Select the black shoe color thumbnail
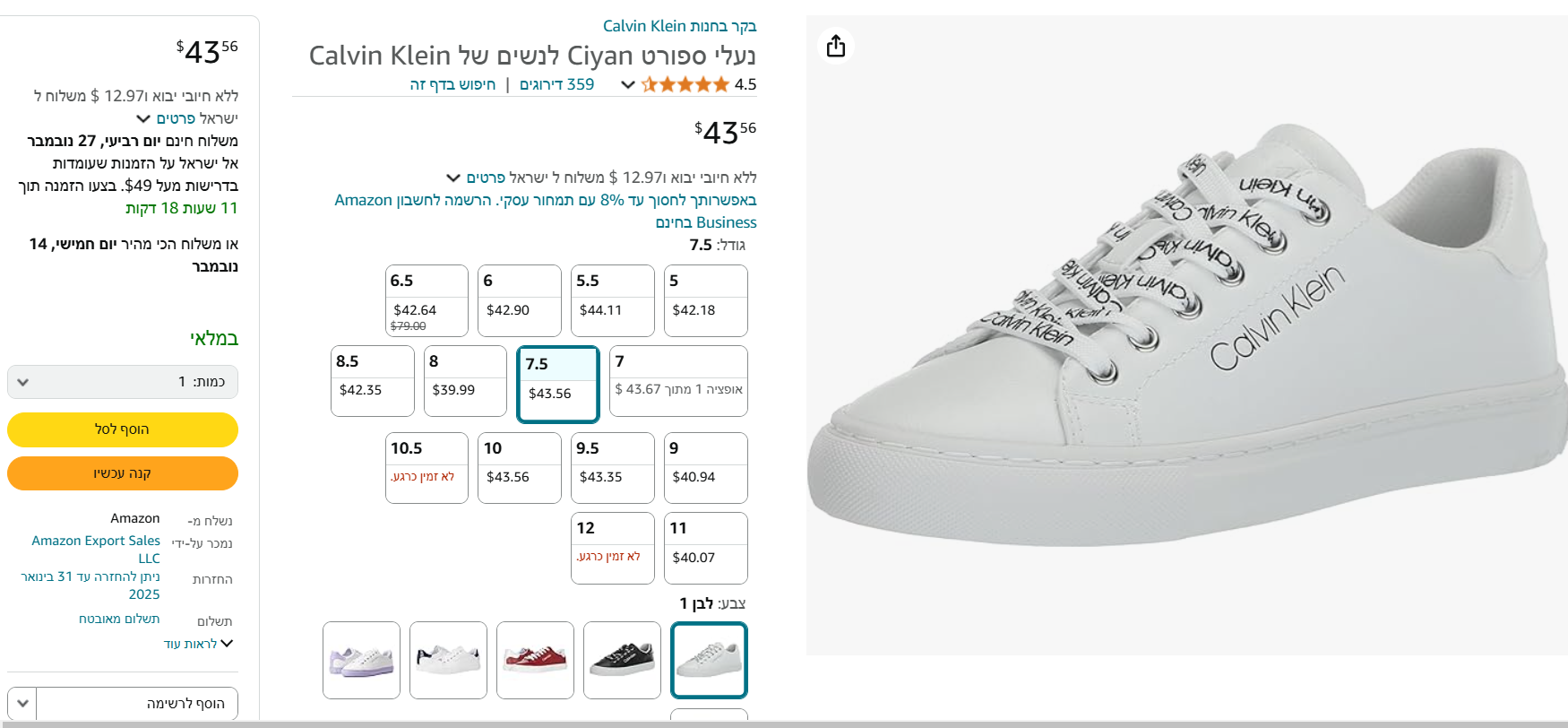Image resolution: width=1568 pixels, height=728 pixels. pos(622,660)
